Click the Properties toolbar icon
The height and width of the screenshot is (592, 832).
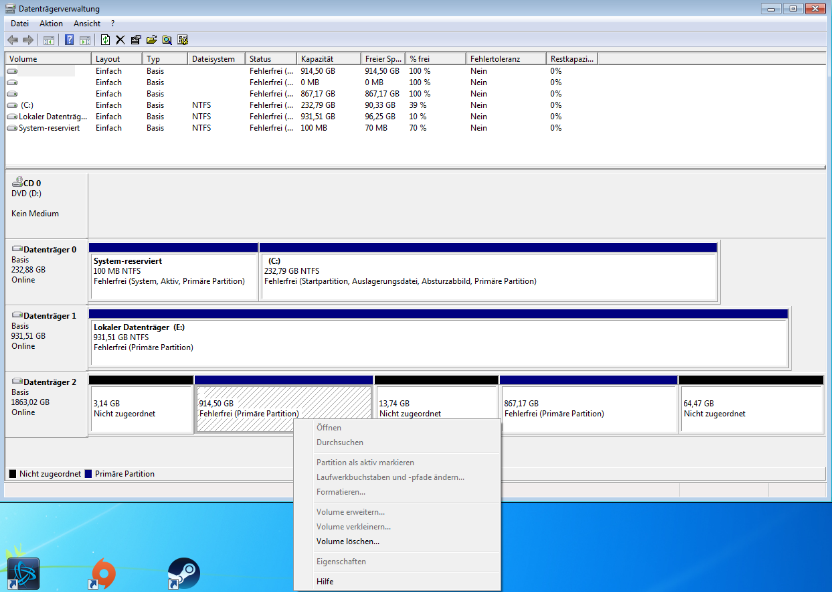(x=136, y=40)
